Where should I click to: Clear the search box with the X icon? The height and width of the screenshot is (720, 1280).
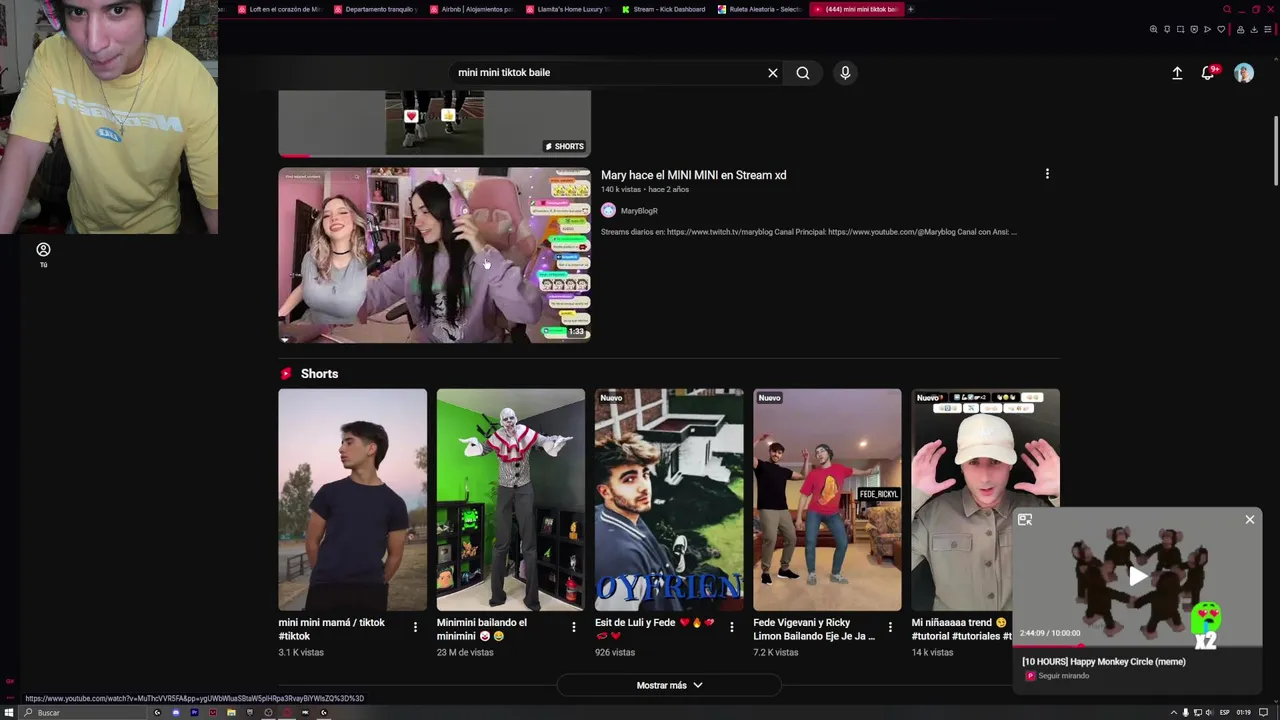[x=772, y=73]
